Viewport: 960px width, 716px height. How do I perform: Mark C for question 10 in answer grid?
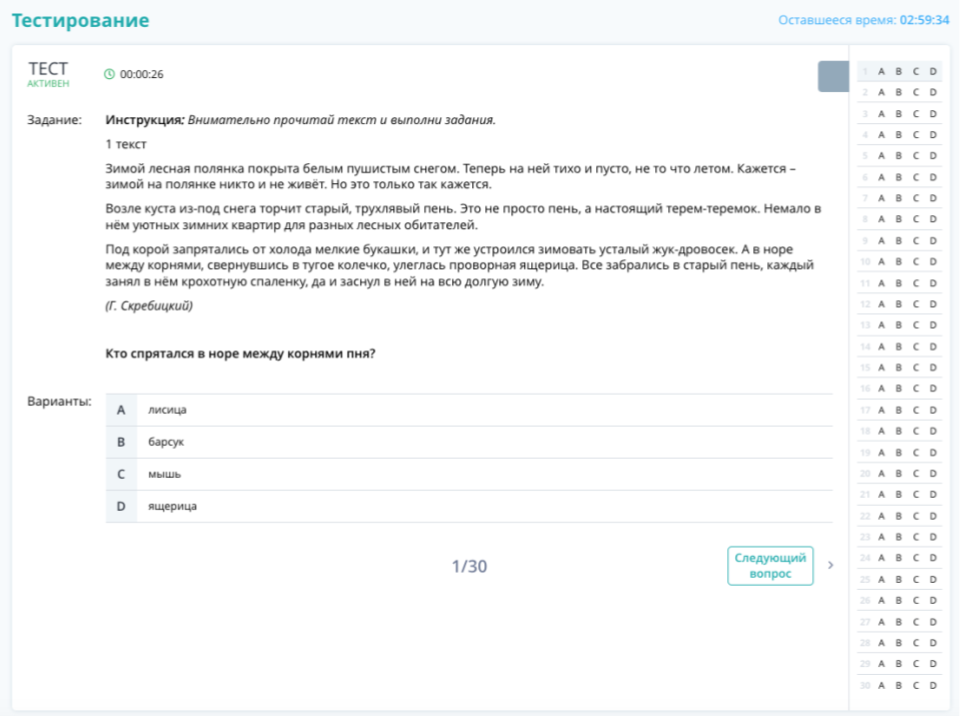pyautogui.click(x=916, y=262)
